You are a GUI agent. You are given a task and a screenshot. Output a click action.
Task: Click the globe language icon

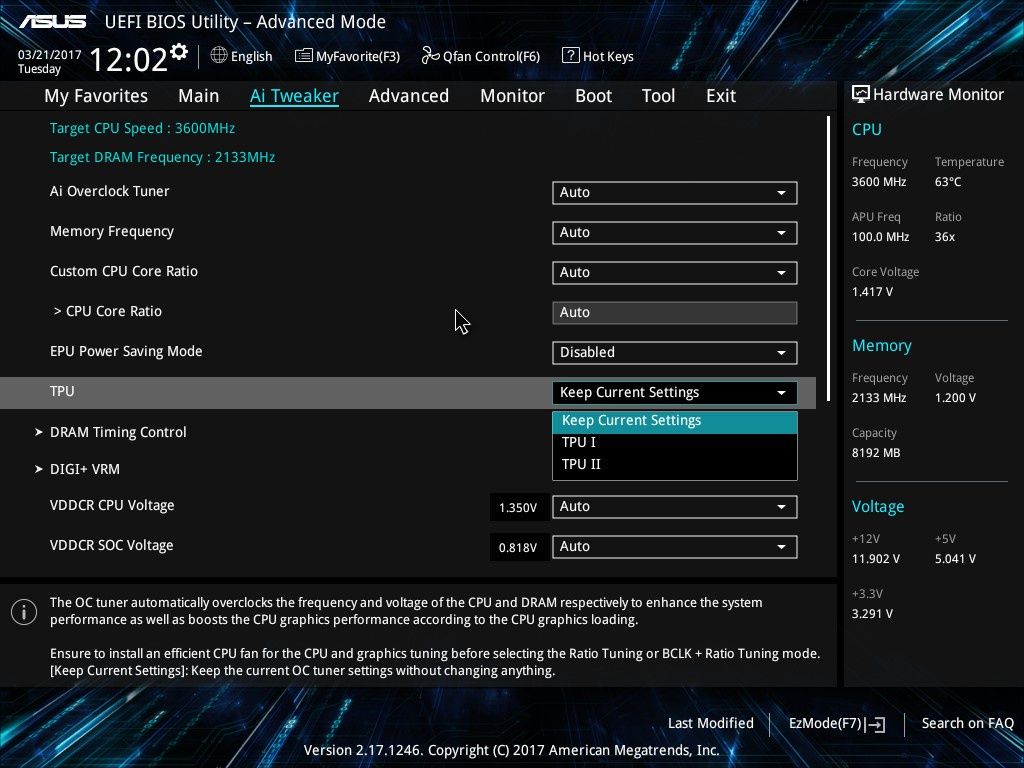[x=219, y=56]
